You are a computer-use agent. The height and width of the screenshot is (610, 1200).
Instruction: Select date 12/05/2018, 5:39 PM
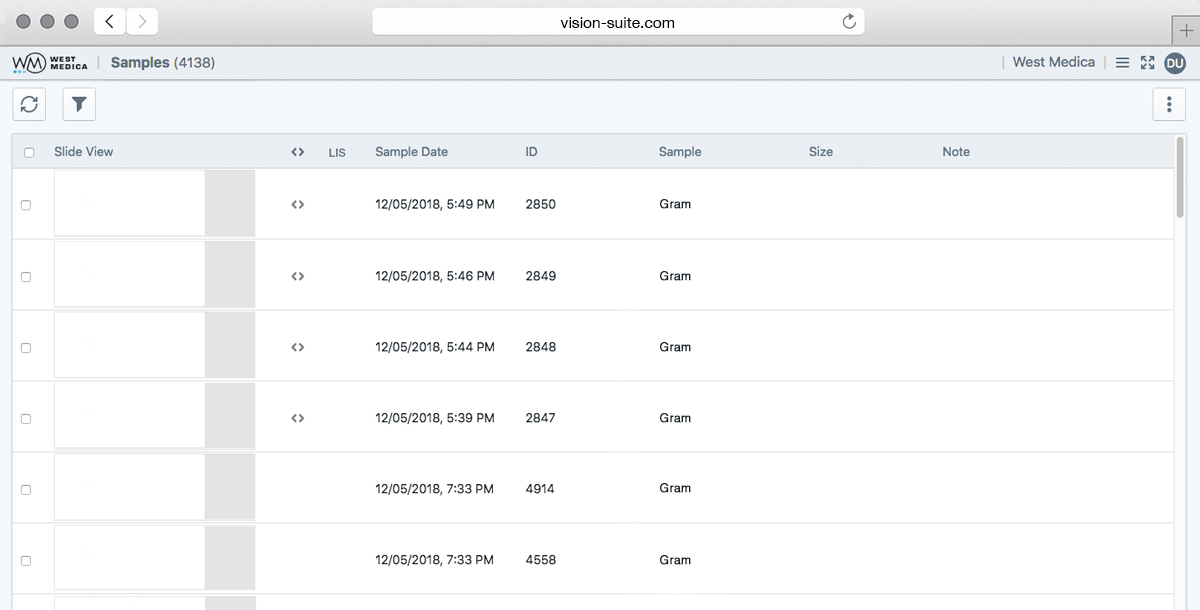pyautogui.click(x=435, y=418)
